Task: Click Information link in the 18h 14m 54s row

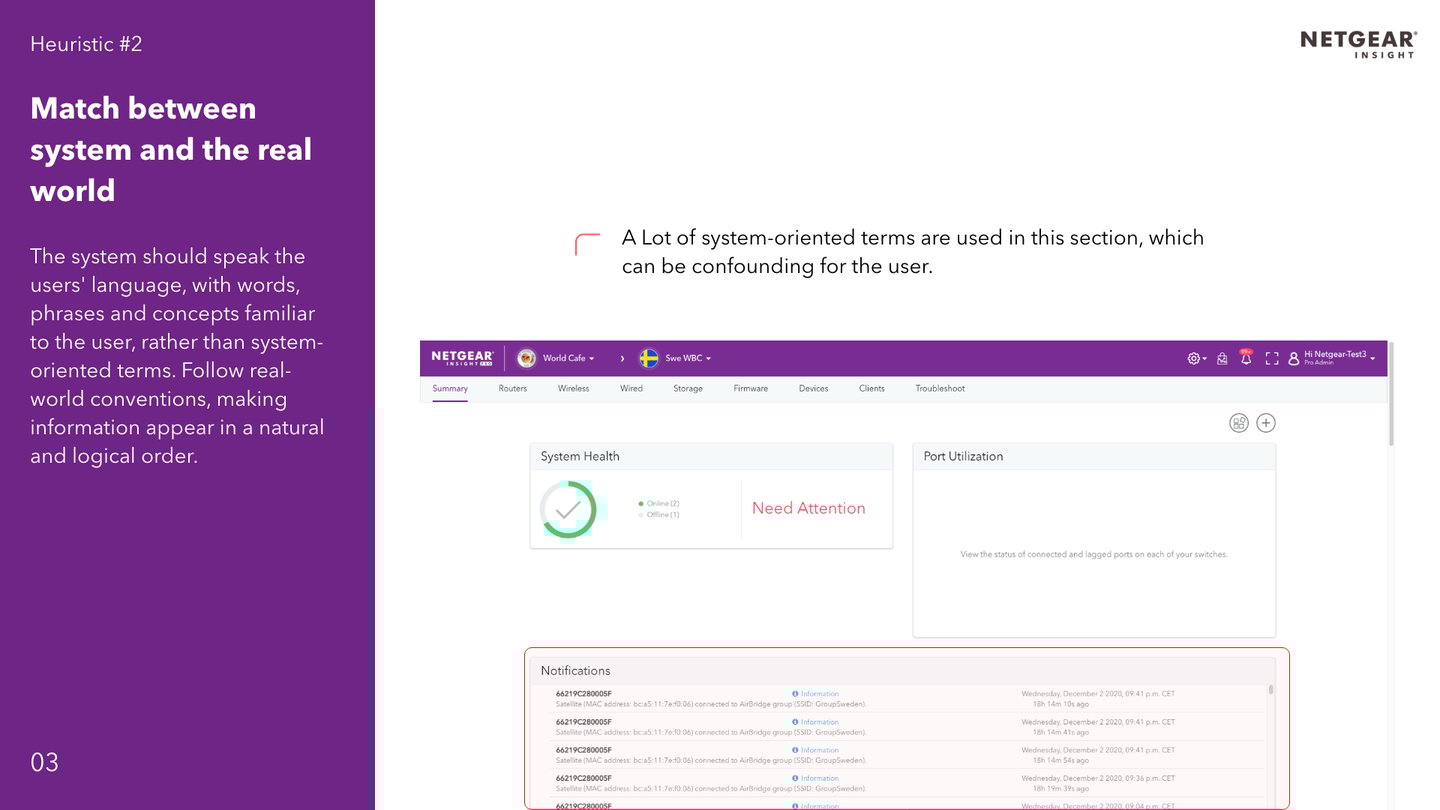Action: point(816,750)
